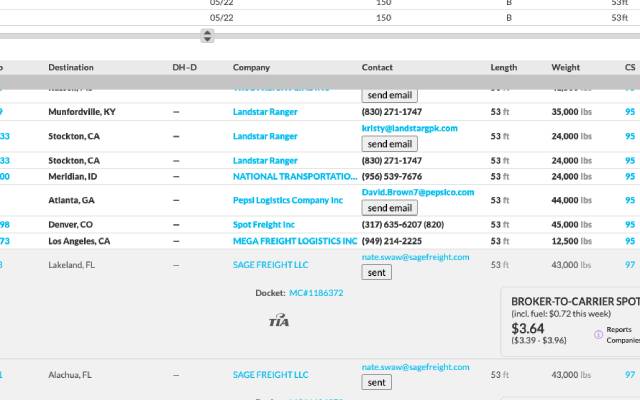Click phone (956) 539-7676
Viewport: 640px width, 400px height.
pos(392,176)
